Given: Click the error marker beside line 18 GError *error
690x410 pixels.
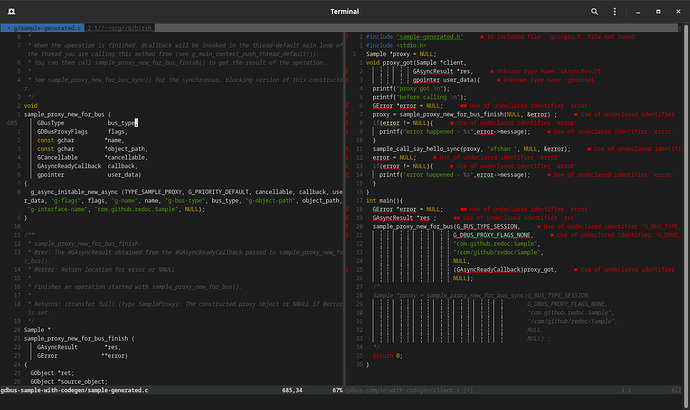Looking at the screenshot, I should 348,209.
